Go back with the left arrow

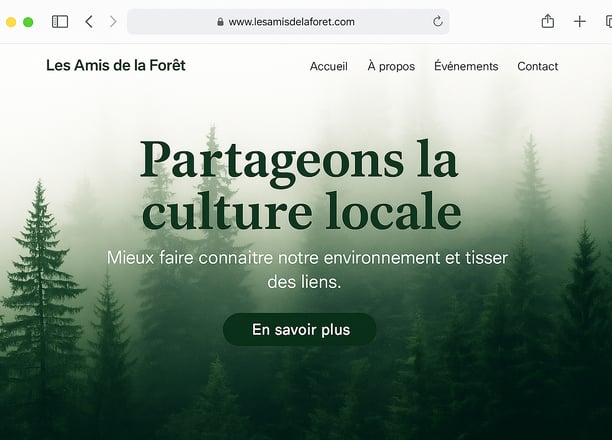(x=89, y=21)
